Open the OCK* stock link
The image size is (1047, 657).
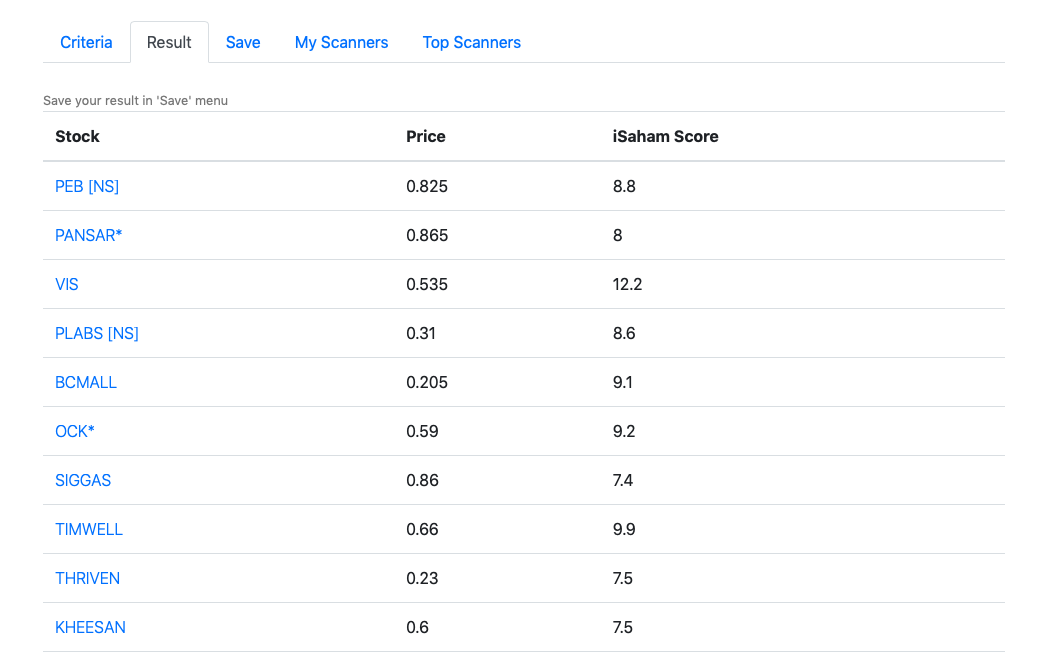75,431
